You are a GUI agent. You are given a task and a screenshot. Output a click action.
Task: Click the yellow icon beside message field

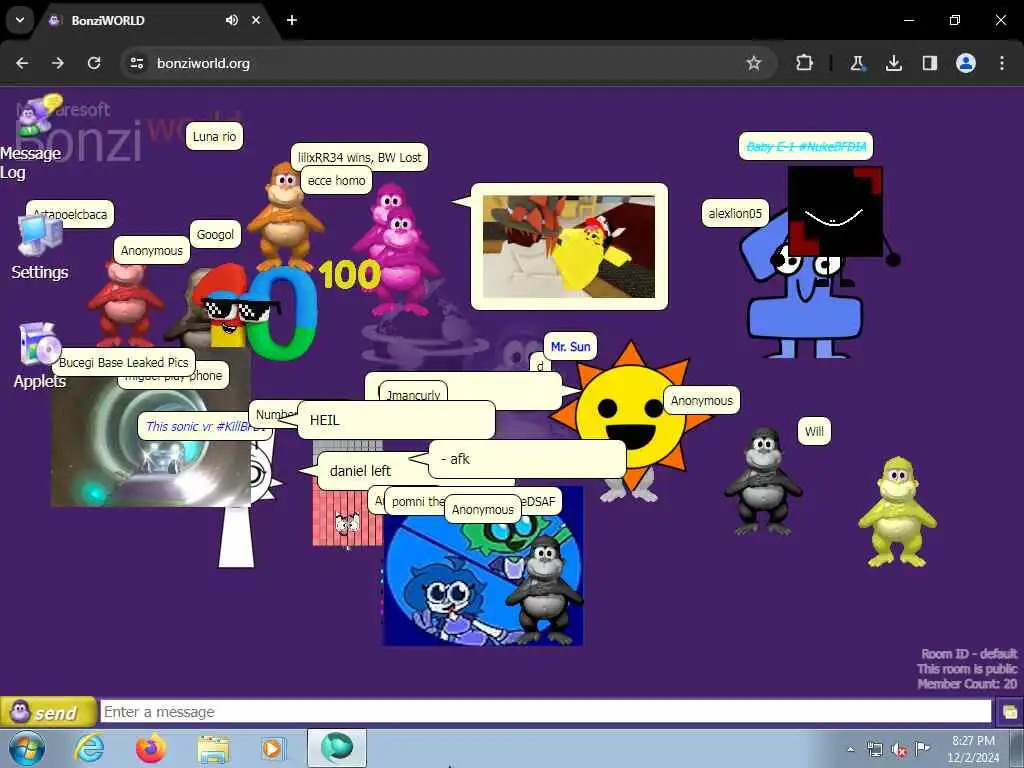[1010, 712]
